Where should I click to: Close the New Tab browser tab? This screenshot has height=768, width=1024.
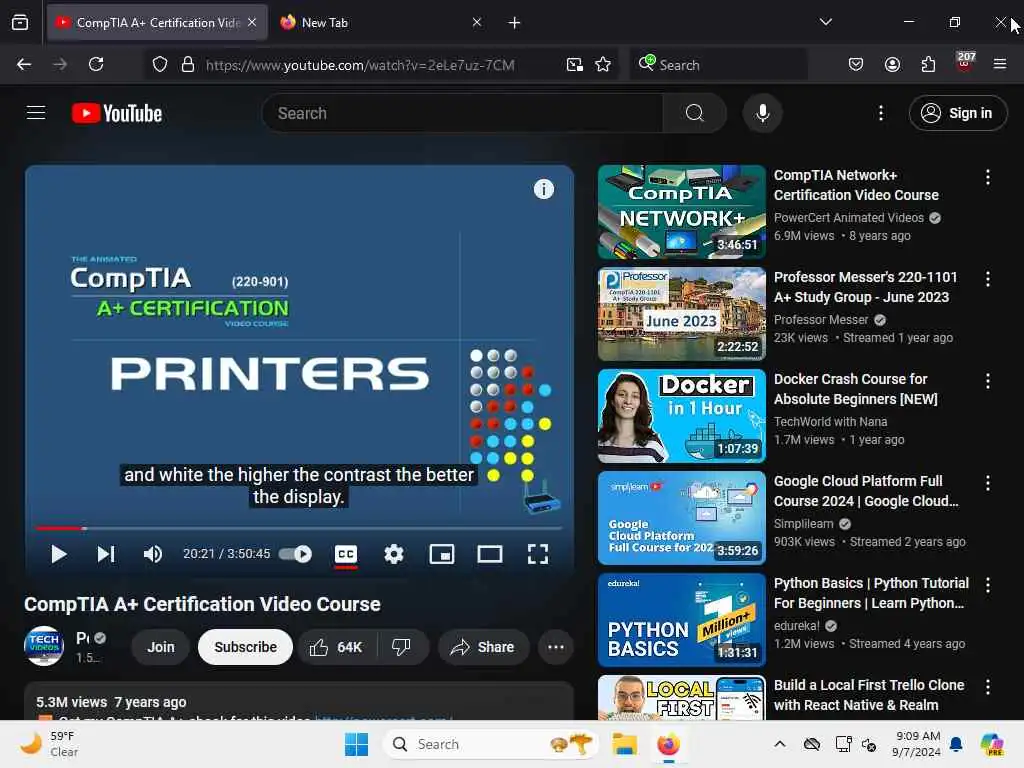pos(477,22)
